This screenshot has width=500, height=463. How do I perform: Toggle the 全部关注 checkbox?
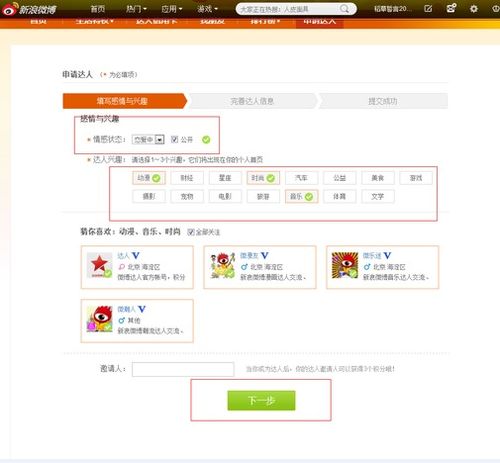click(191, 232)
